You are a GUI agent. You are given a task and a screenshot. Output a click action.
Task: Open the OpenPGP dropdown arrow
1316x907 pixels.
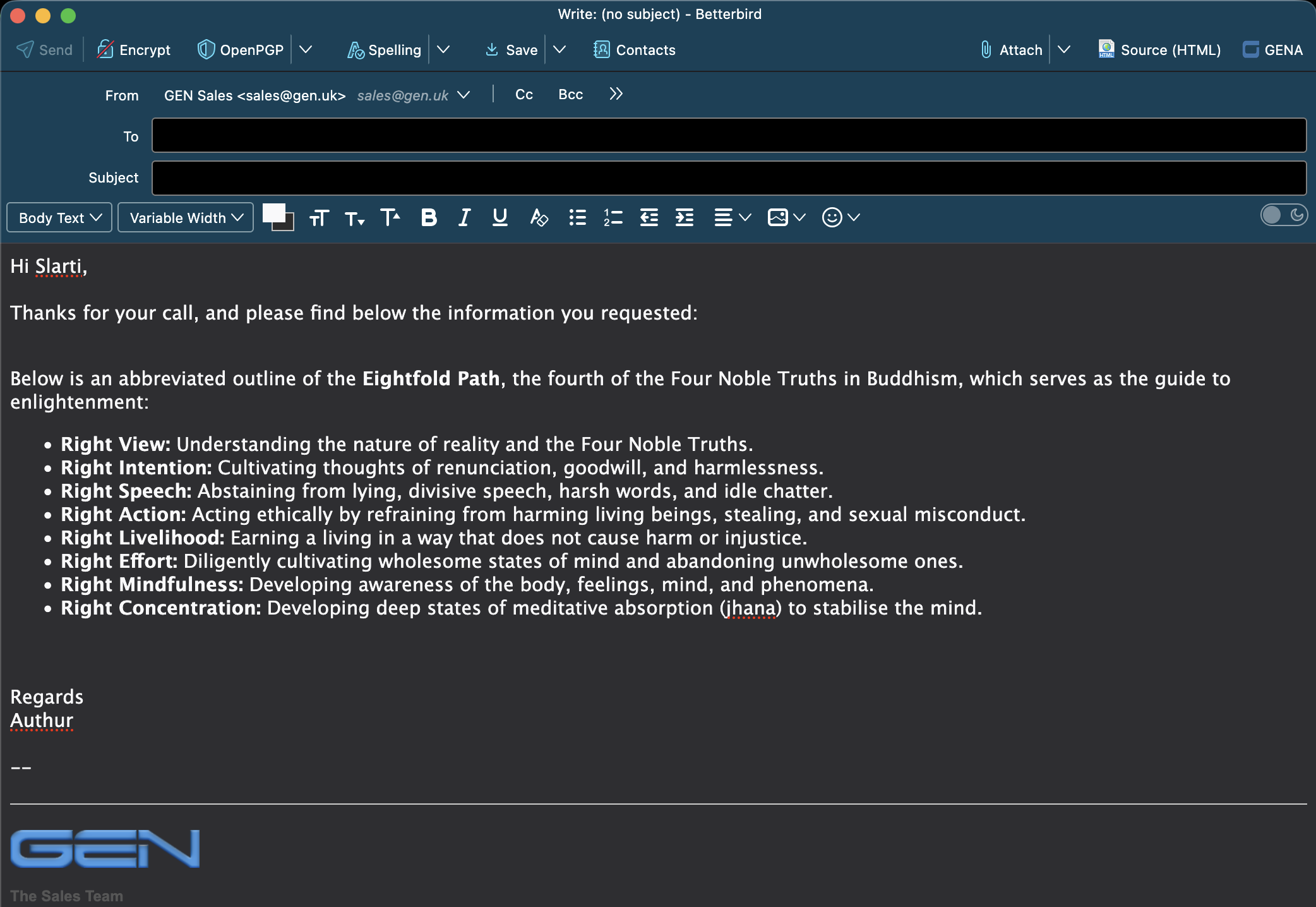tap(306, 50)
